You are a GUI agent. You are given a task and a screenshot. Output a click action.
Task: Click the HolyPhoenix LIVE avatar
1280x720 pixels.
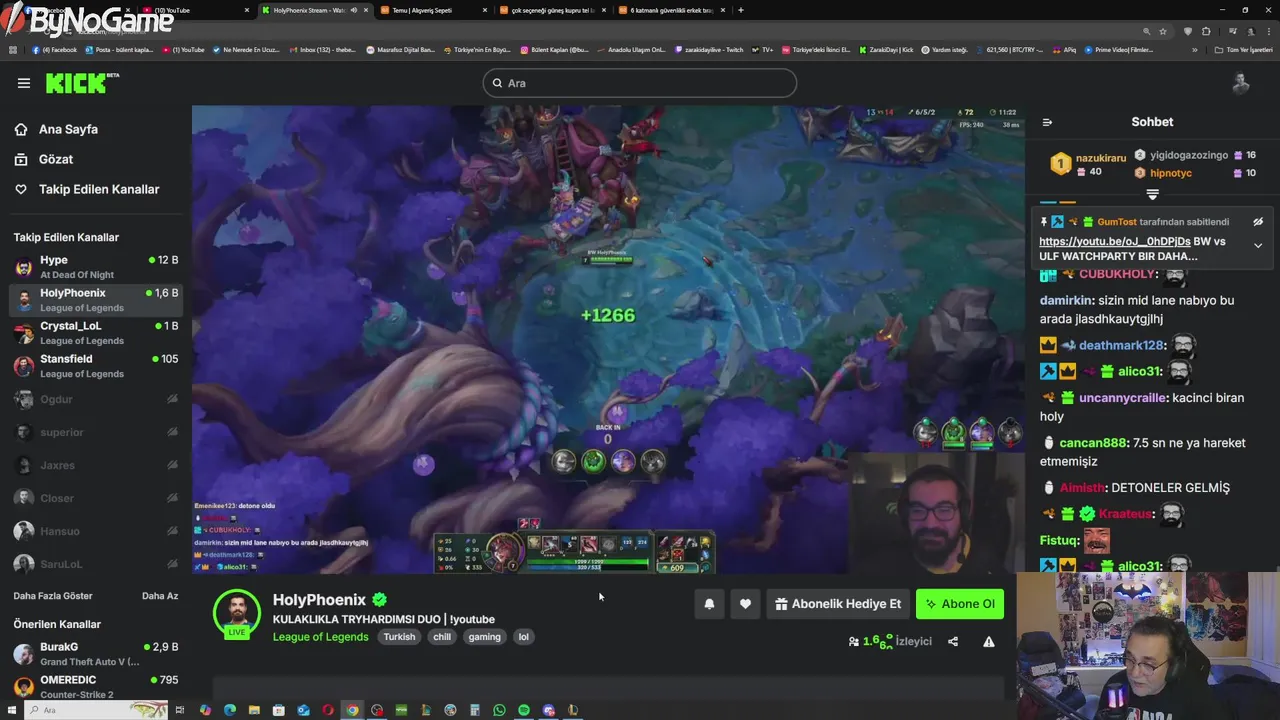pos(237,613)
